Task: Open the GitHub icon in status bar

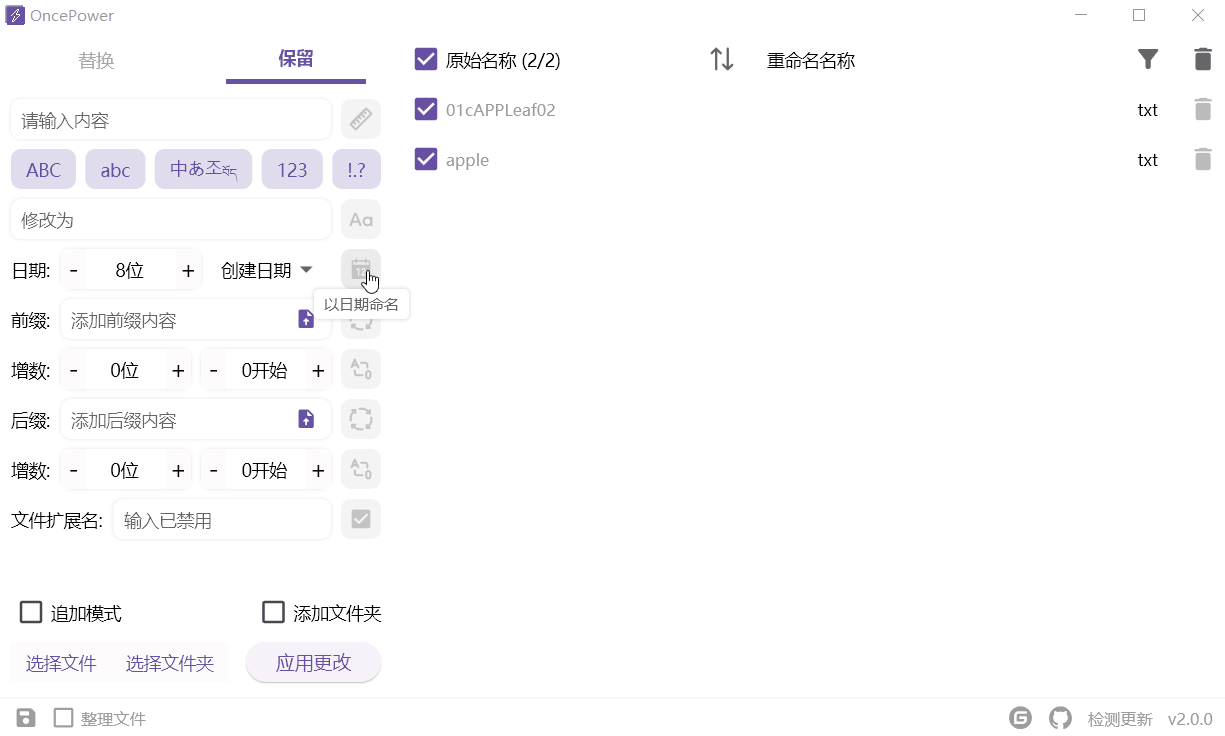Action: tap(1060, 717)
